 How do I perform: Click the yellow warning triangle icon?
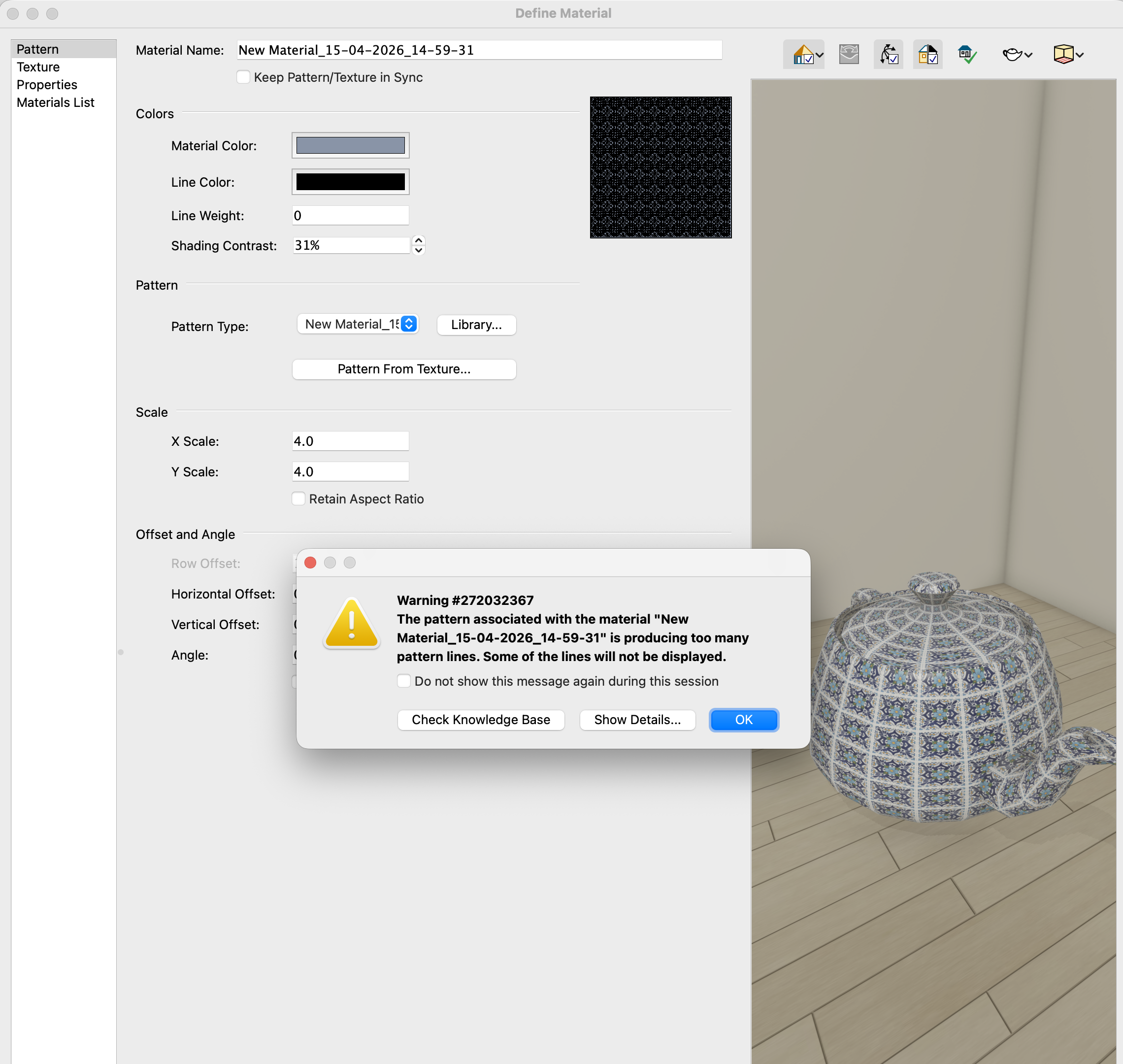[x=352, y=624]
